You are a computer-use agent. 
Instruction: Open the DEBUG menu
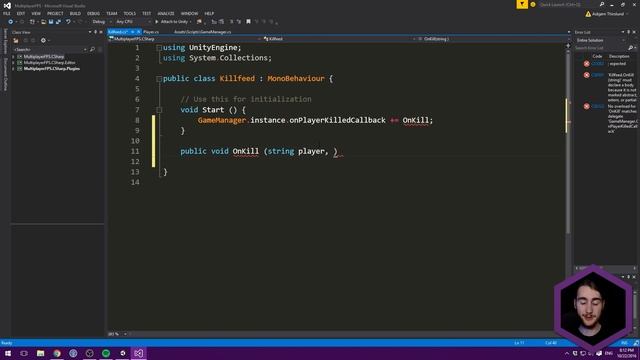click(x=93, y=13)
